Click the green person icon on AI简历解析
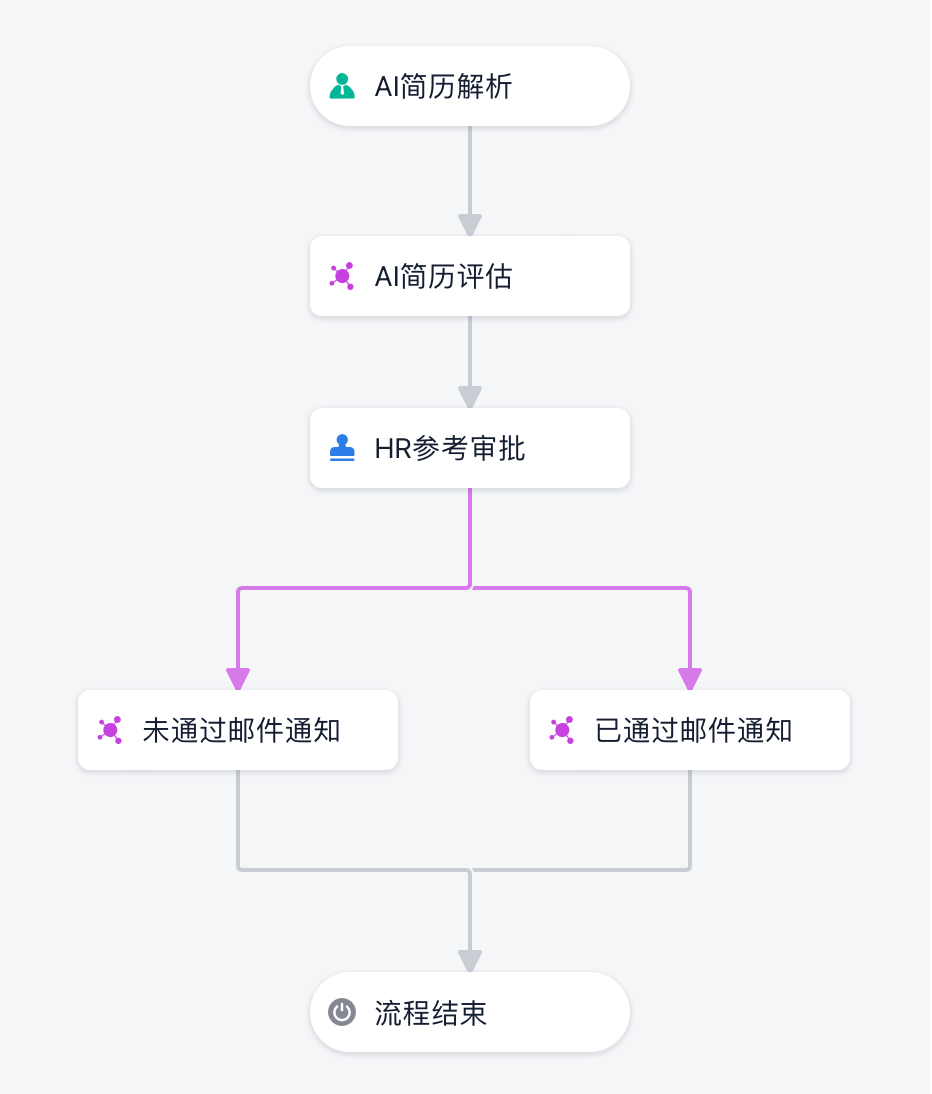932x1094 pixels. pyautogui.click(x=342, y=86)
